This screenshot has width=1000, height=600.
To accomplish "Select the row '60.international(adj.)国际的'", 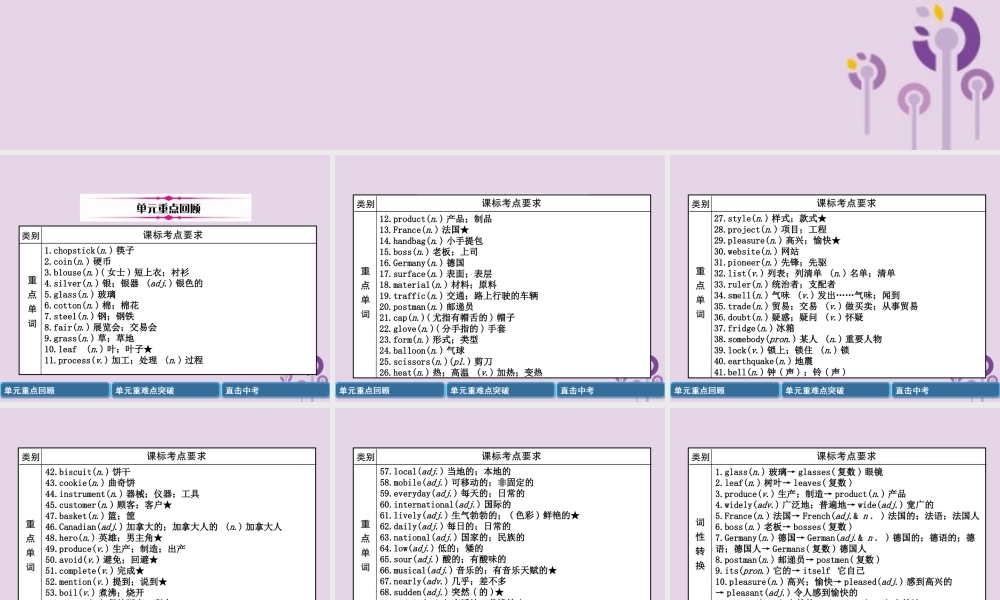I will (445, 504).
